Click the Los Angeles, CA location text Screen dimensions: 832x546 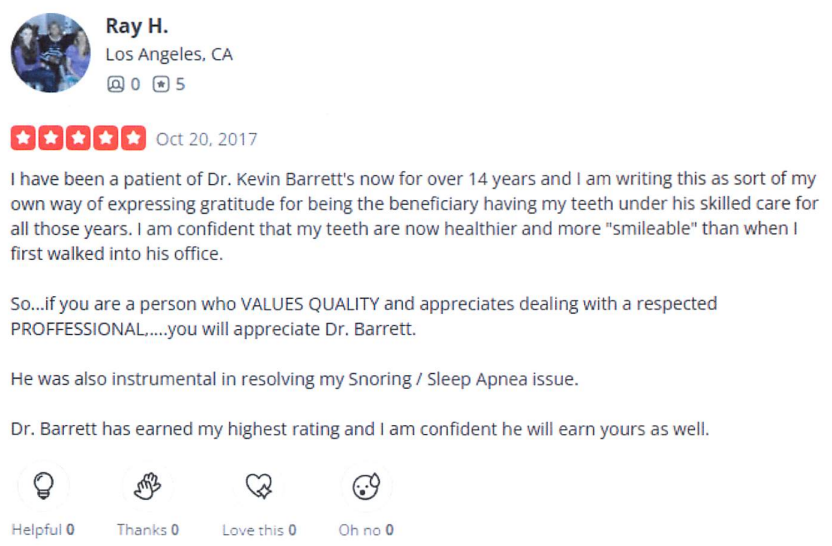(169, 55)
